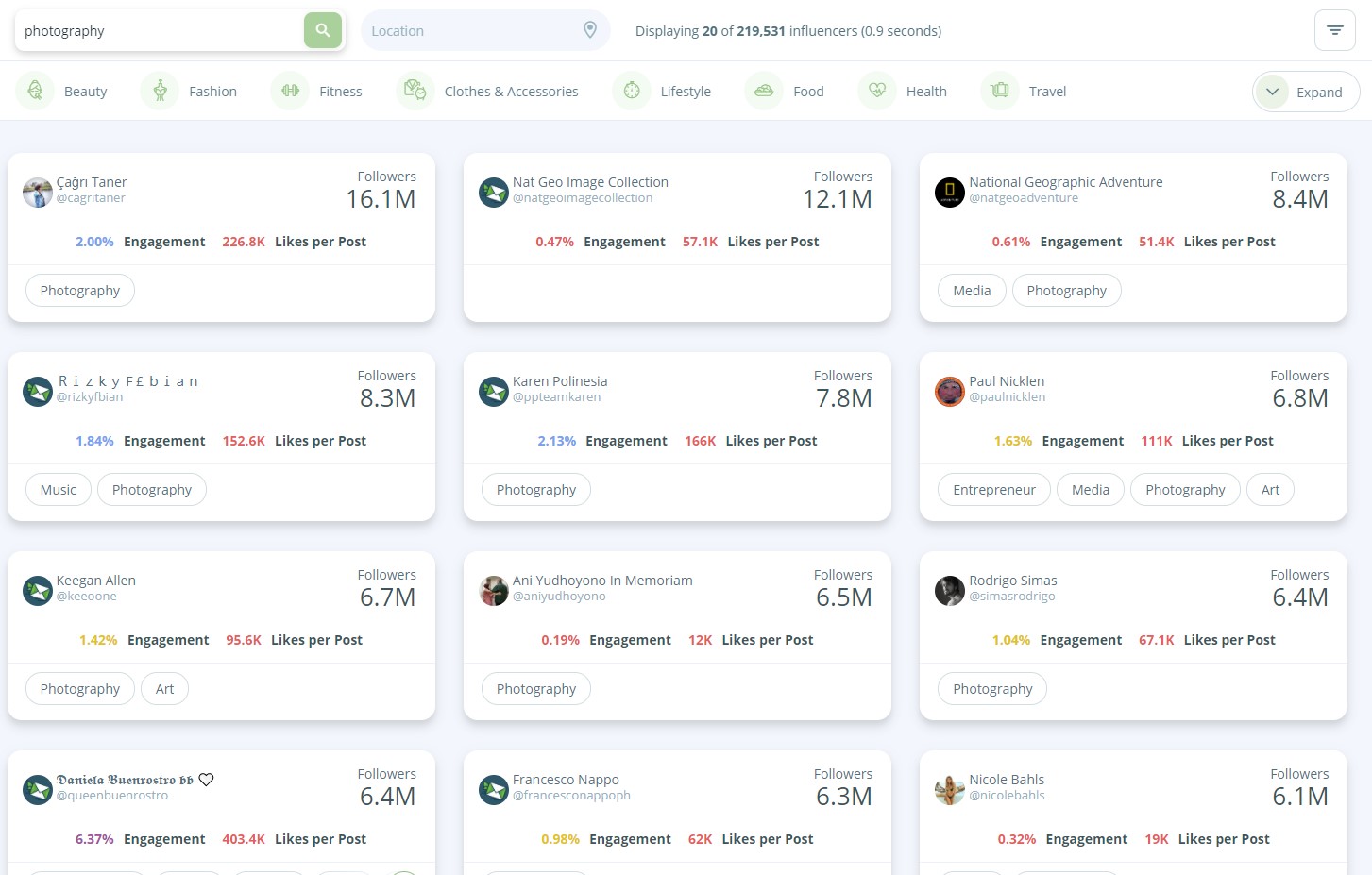
Task: Select the Health heart icon
Action: click(x=877, y=91)
